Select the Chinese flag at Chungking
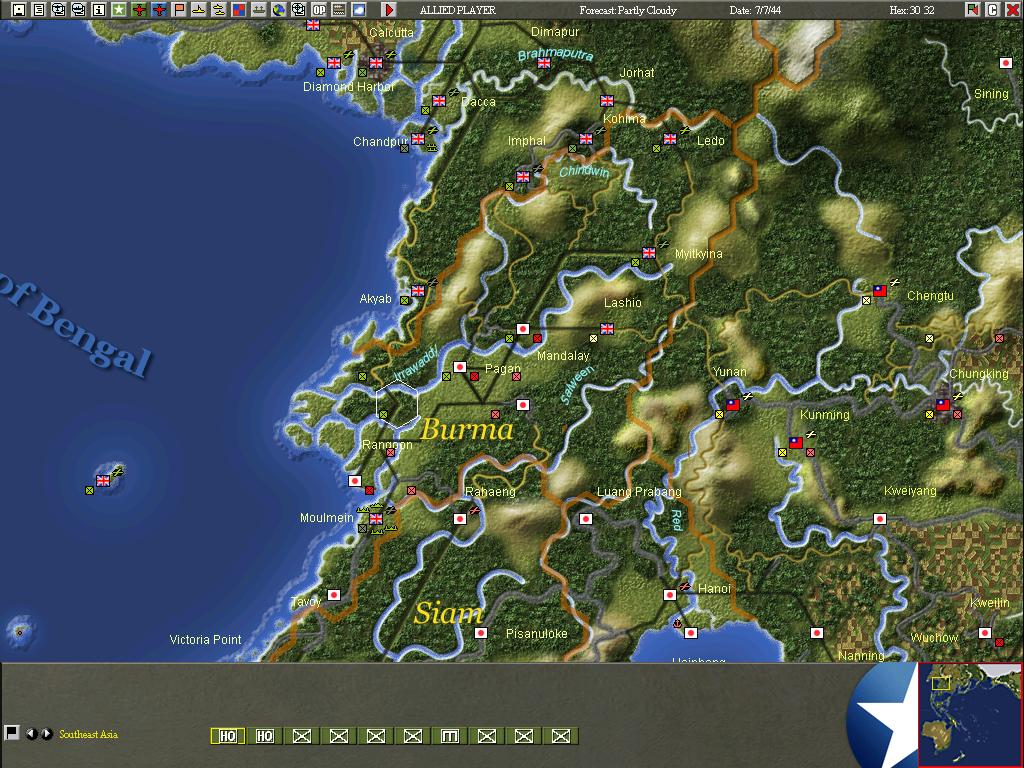 (942, 405)
